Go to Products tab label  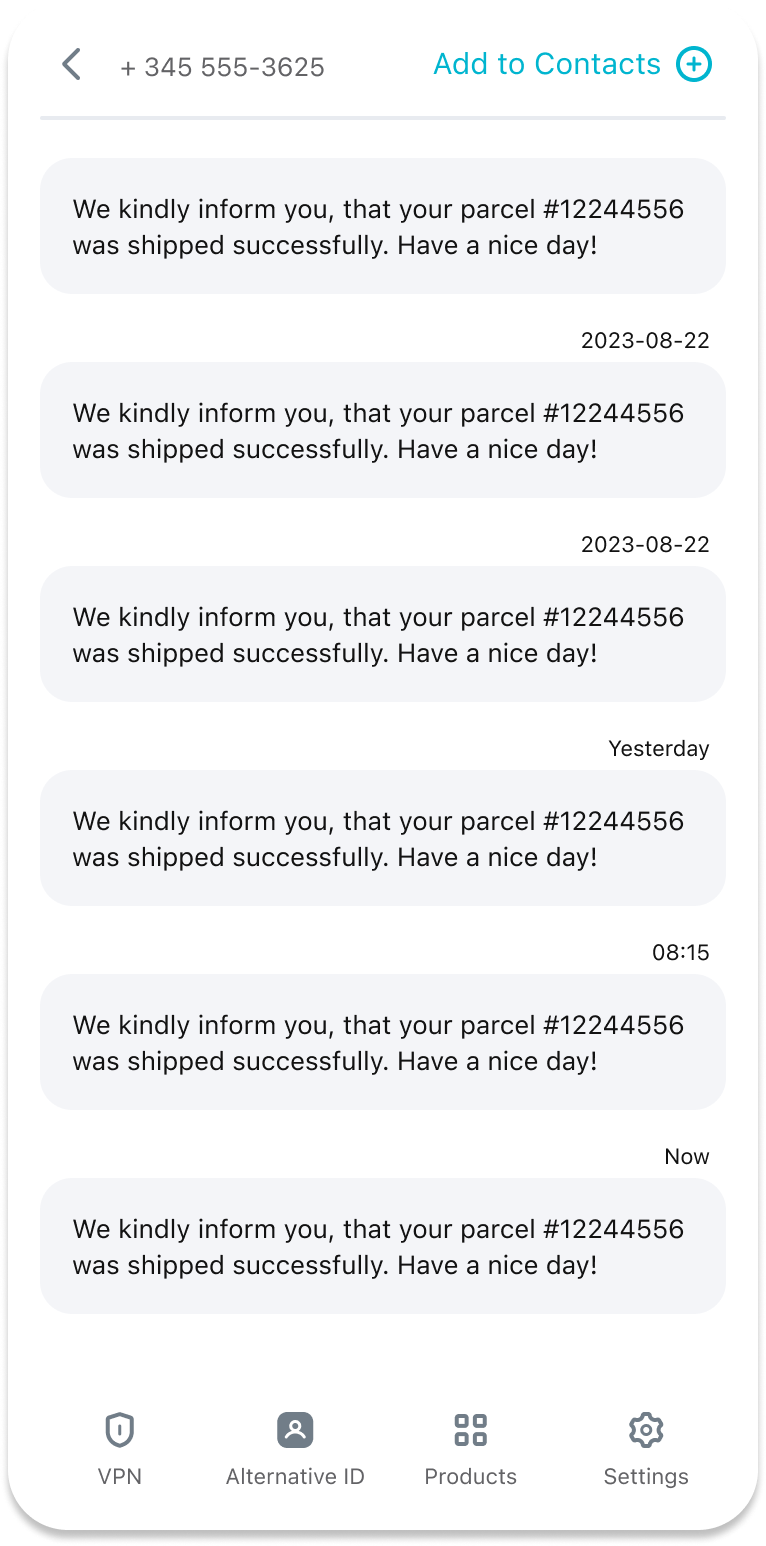[470, 1477]
